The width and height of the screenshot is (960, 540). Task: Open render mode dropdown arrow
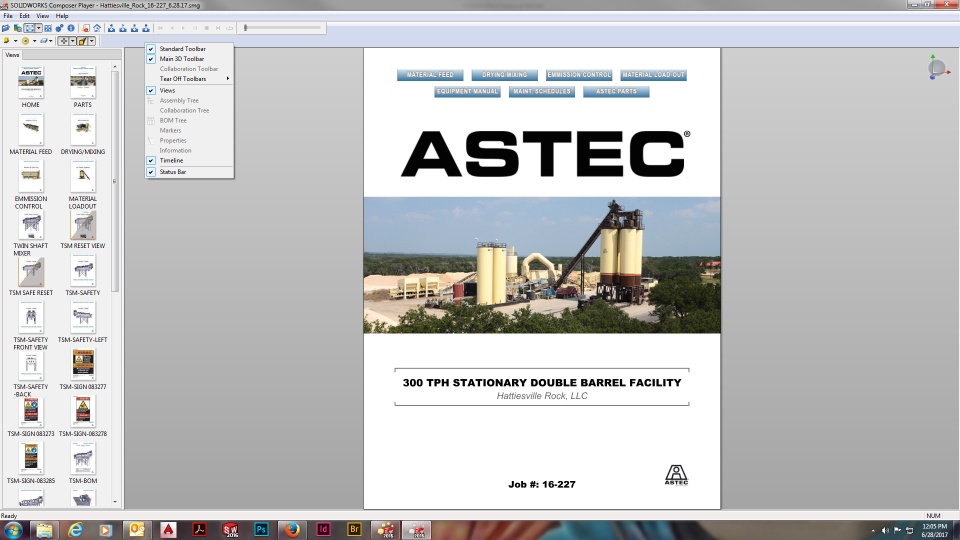[x=15, y=41]
